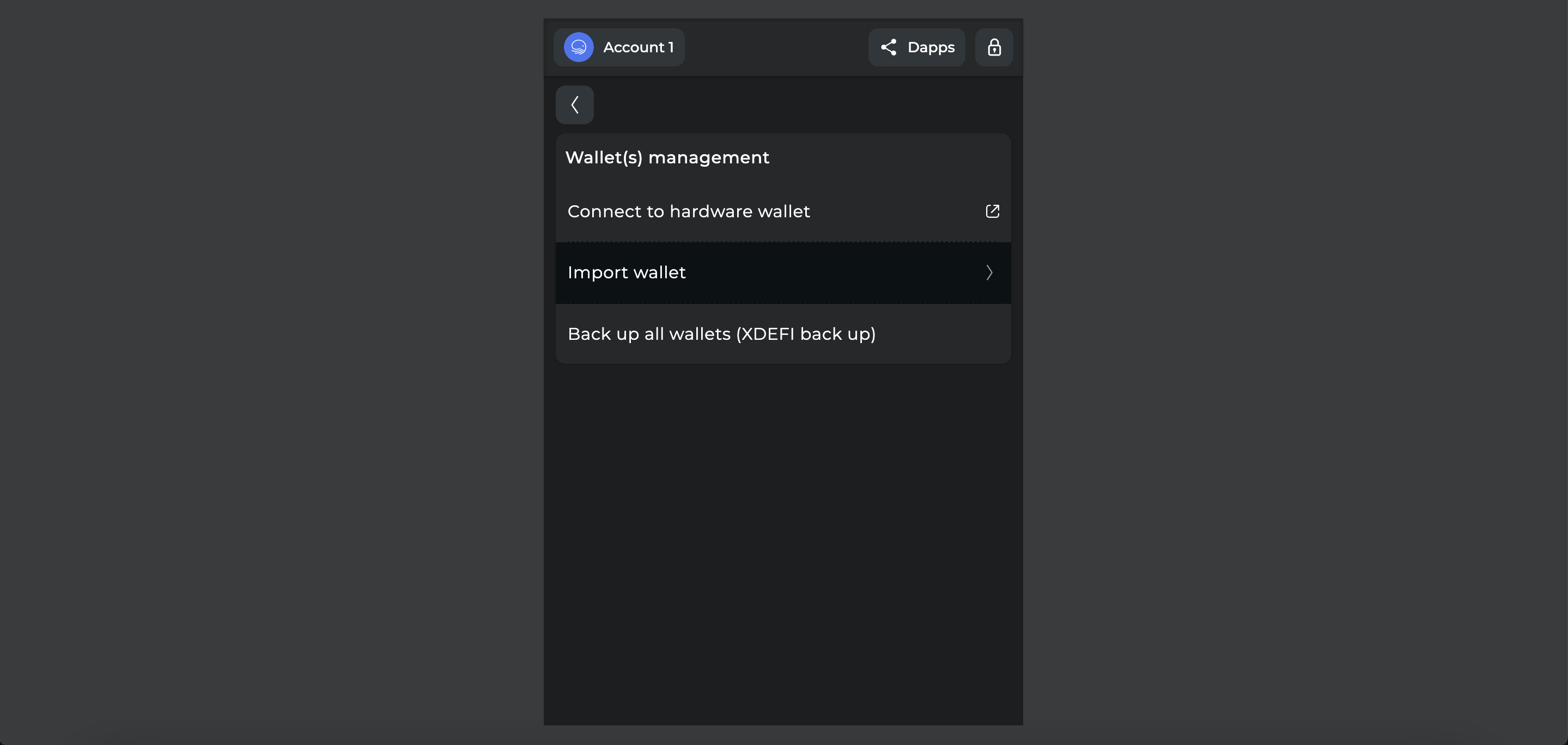Viewport: 1568px width, 745px height.
Task: Click the XDEFI back up row text
Action: tap(721, 334)
